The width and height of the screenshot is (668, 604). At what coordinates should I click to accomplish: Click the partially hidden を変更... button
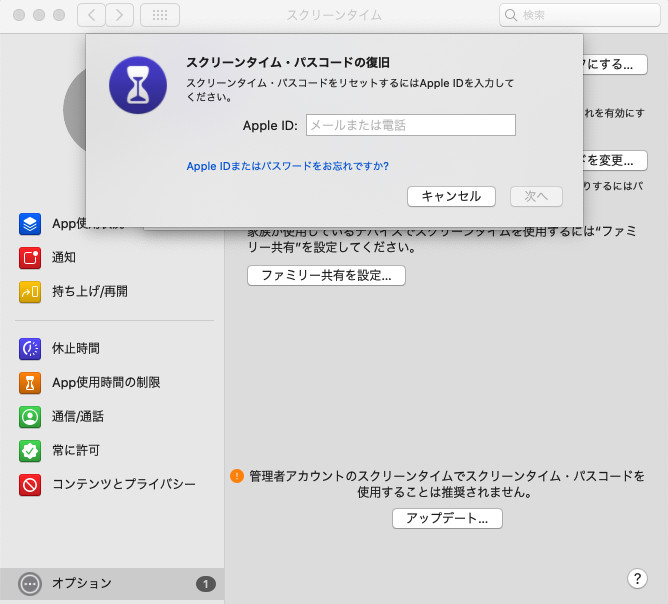[x=615, y=161]
